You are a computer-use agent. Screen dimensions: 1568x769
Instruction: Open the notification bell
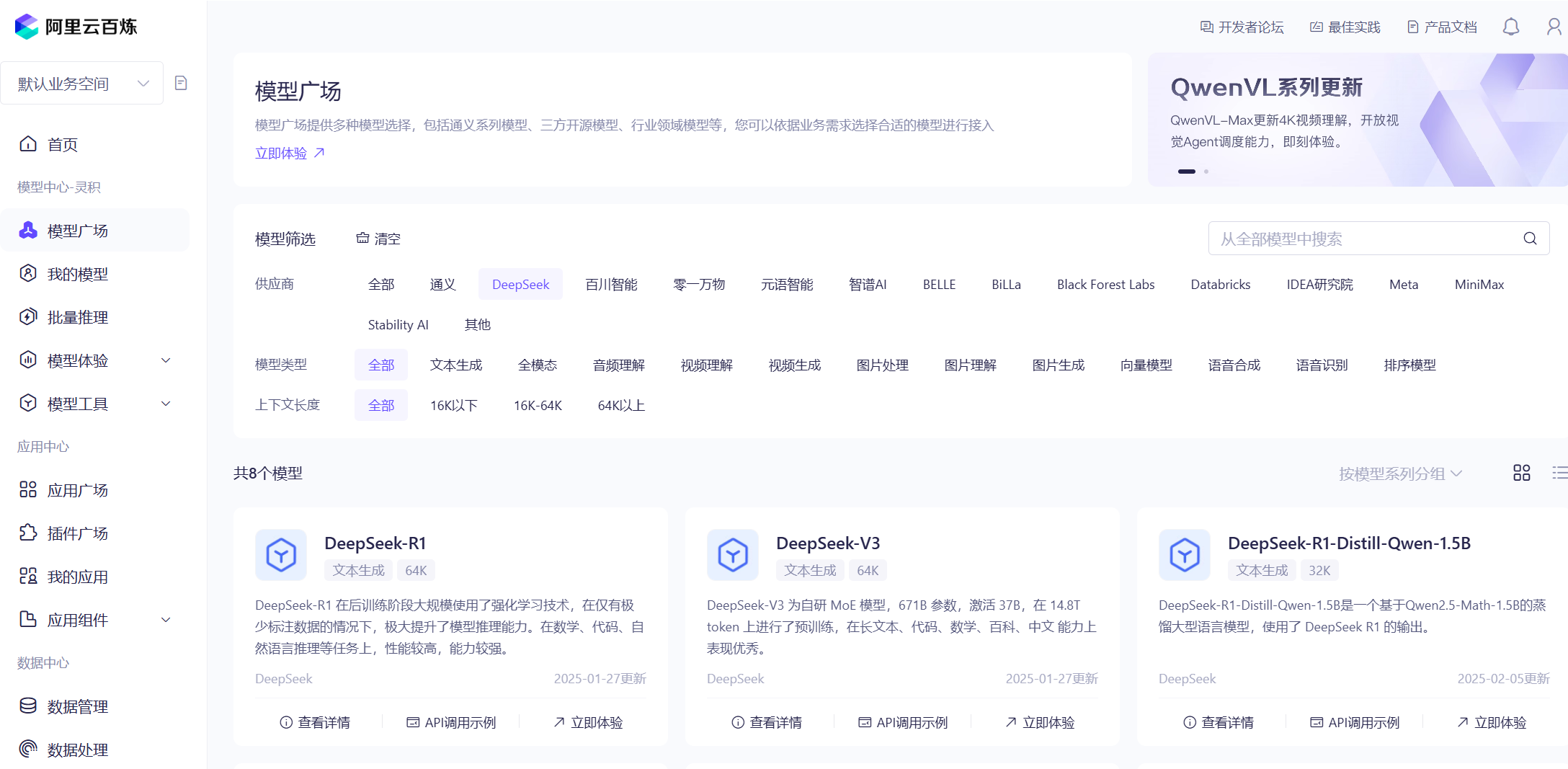click(x=1510, y=27)
